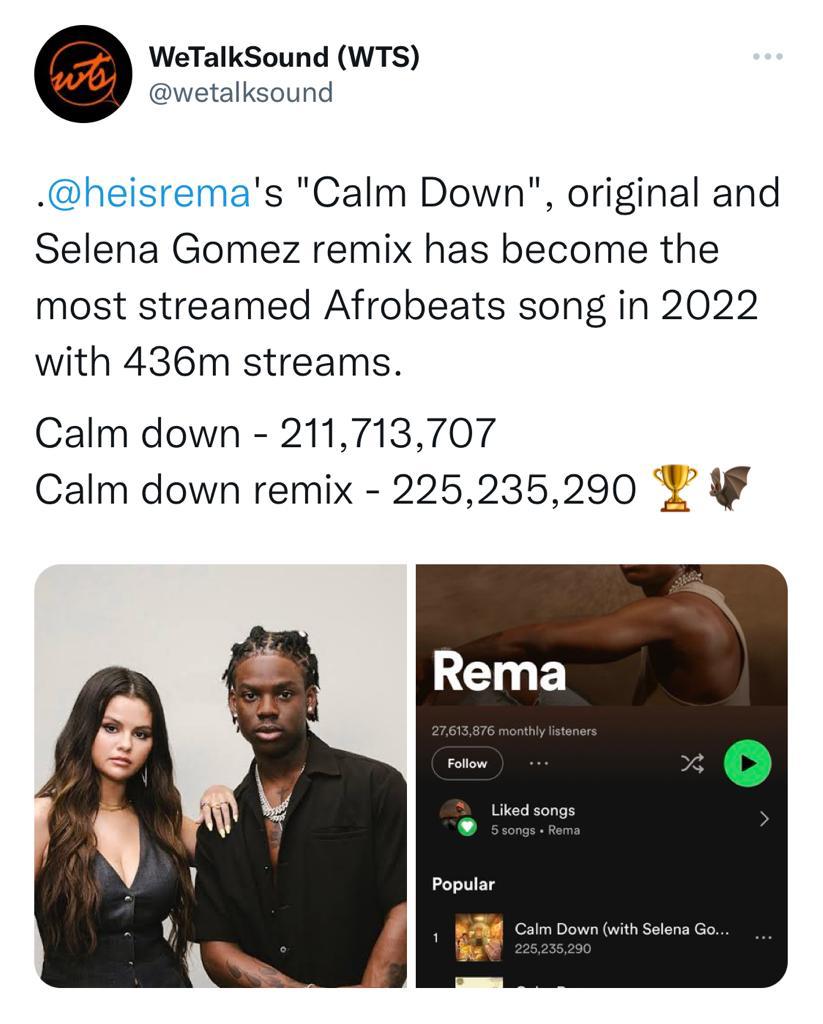The image size is (823, 1024).
Task: Click the Calm Down album art thumbnail
Action: click(x=479, y=937)
